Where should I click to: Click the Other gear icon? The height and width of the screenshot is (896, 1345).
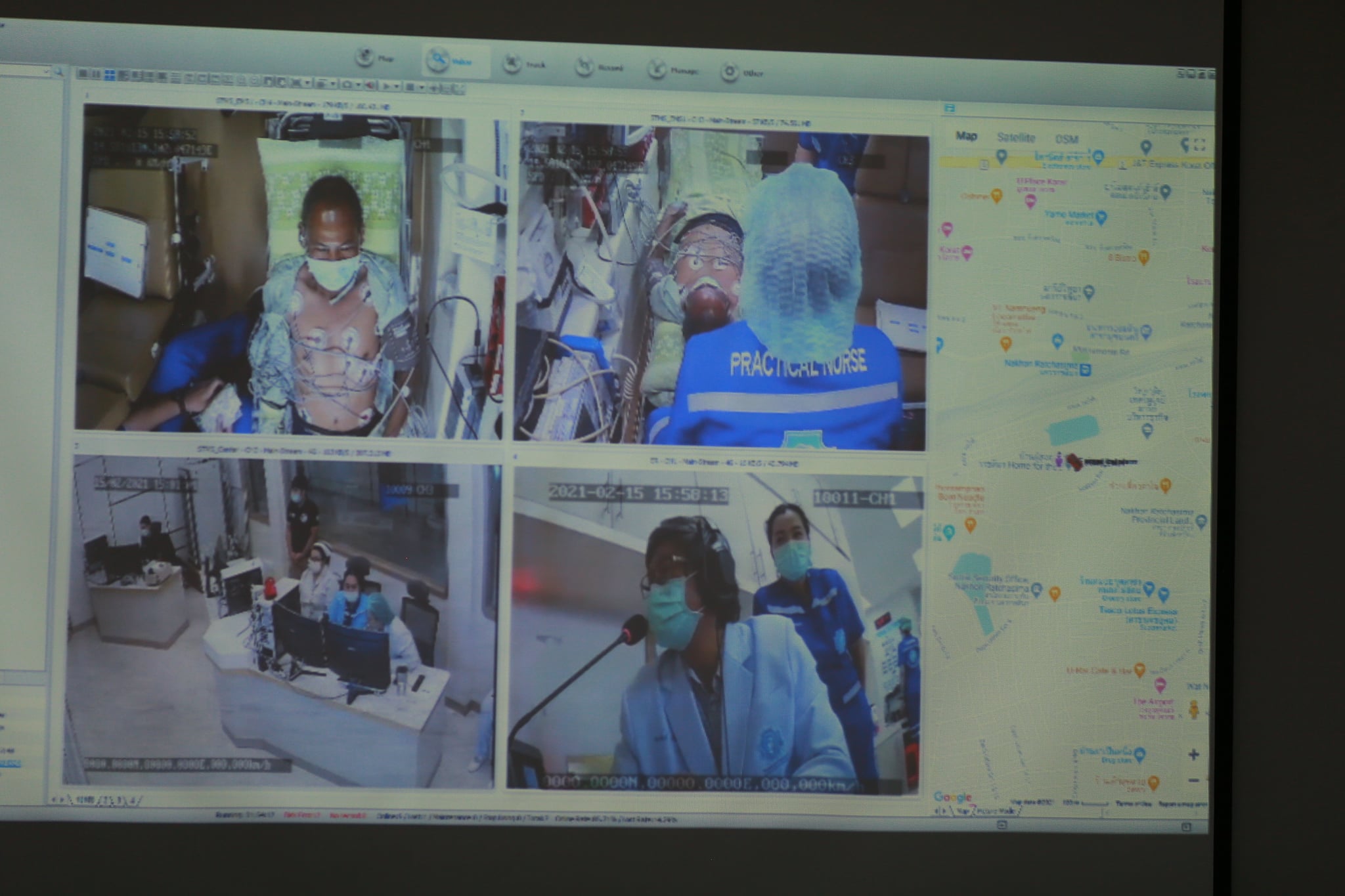point(729,72)
